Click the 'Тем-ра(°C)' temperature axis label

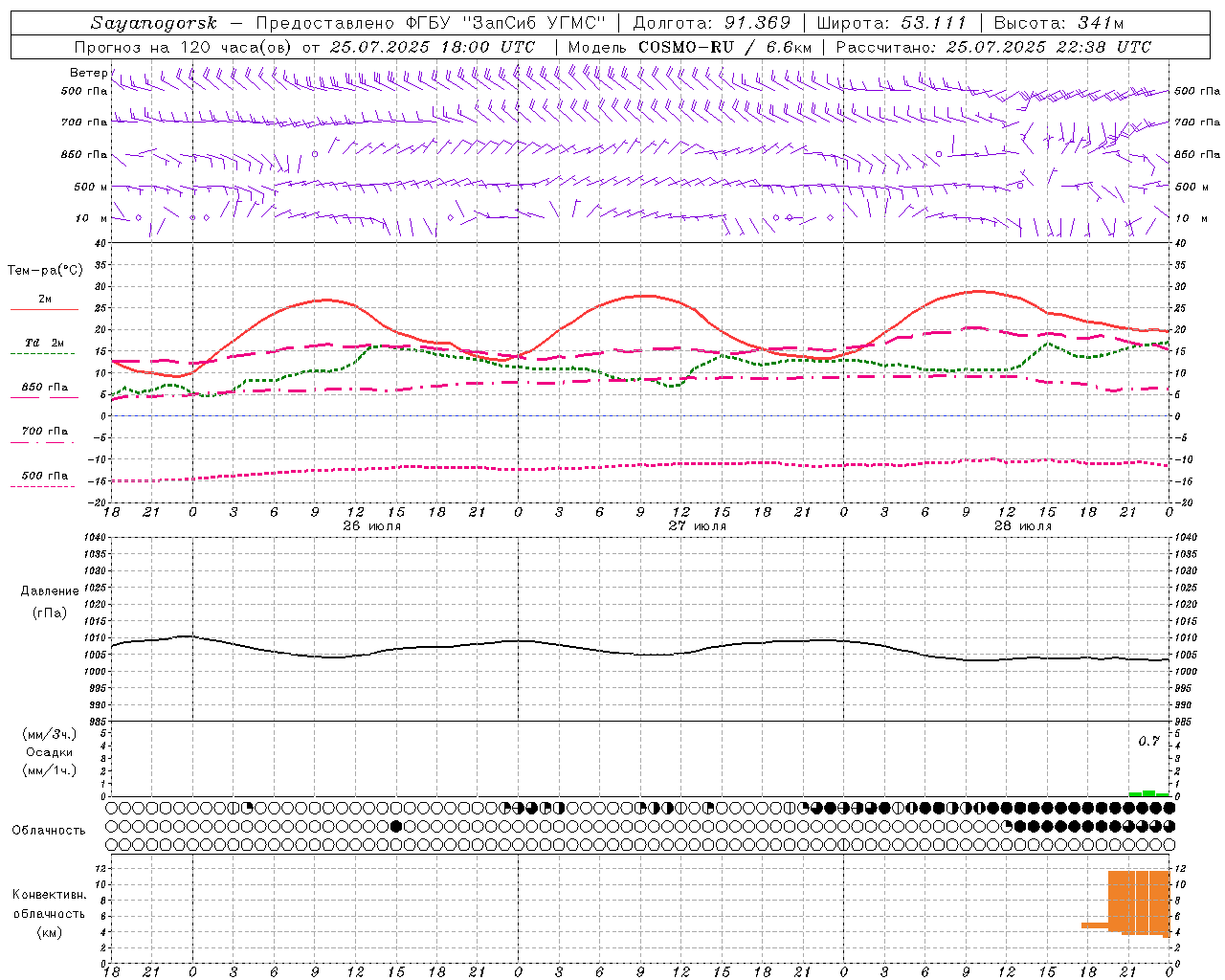(45, 271)
